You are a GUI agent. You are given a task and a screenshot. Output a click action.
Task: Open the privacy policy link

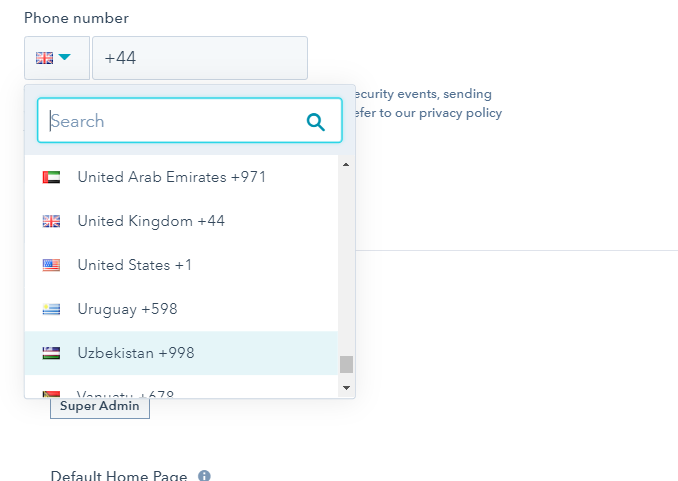pyautogui.click(x=460, y=113)
